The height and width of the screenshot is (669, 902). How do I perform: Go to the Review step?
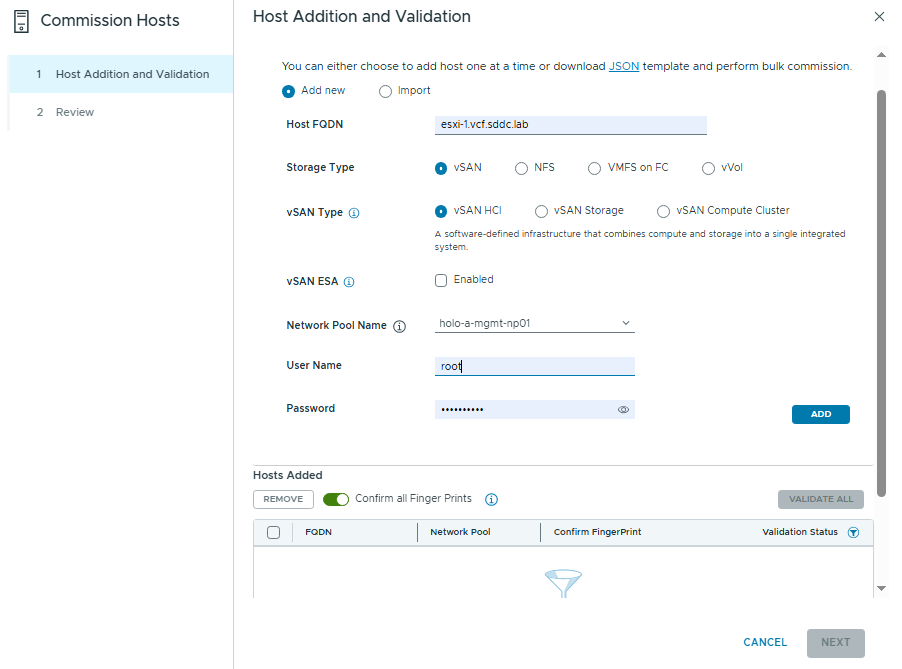[75, 112]
